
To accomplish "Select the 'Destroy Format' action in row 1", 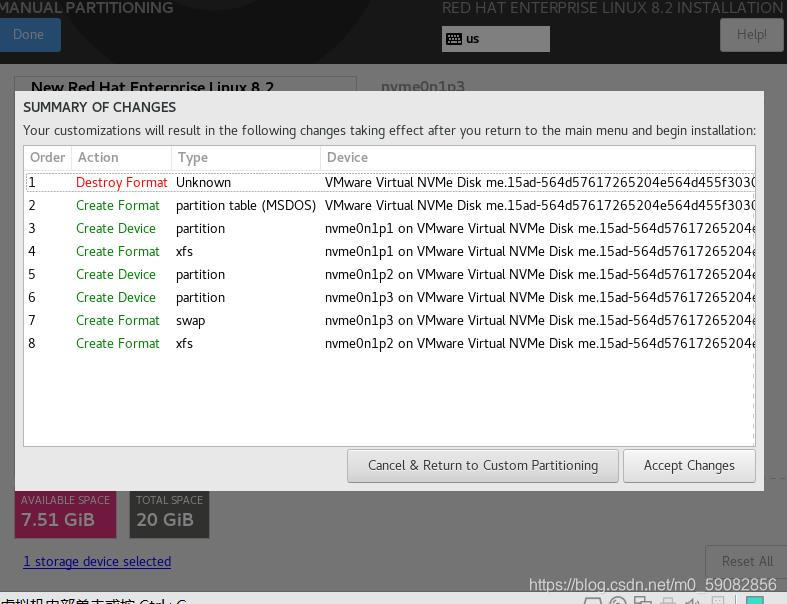I will point(121,182).
